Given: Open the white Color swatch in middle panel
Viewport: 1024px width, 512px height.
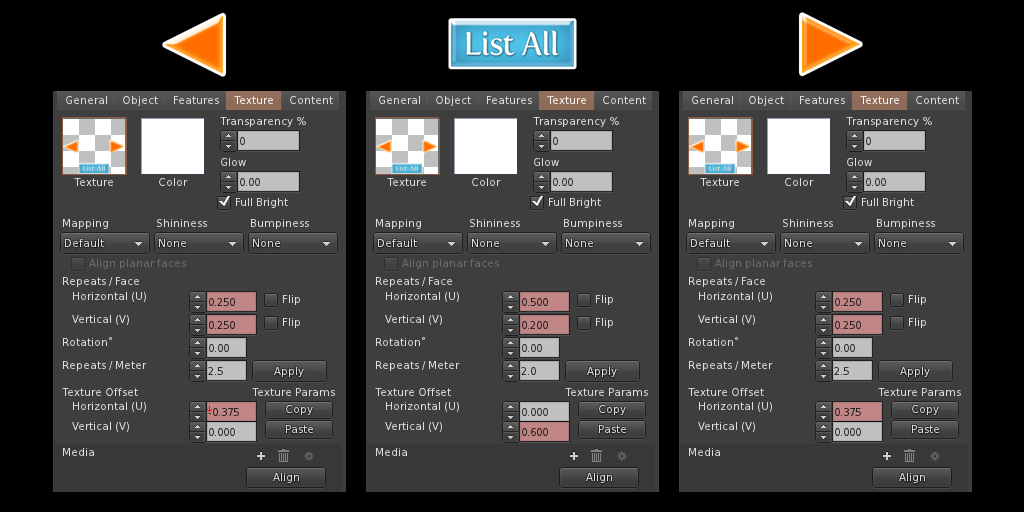Looking at the screenshot, I should pyautogui.click(x=485, y=146).
